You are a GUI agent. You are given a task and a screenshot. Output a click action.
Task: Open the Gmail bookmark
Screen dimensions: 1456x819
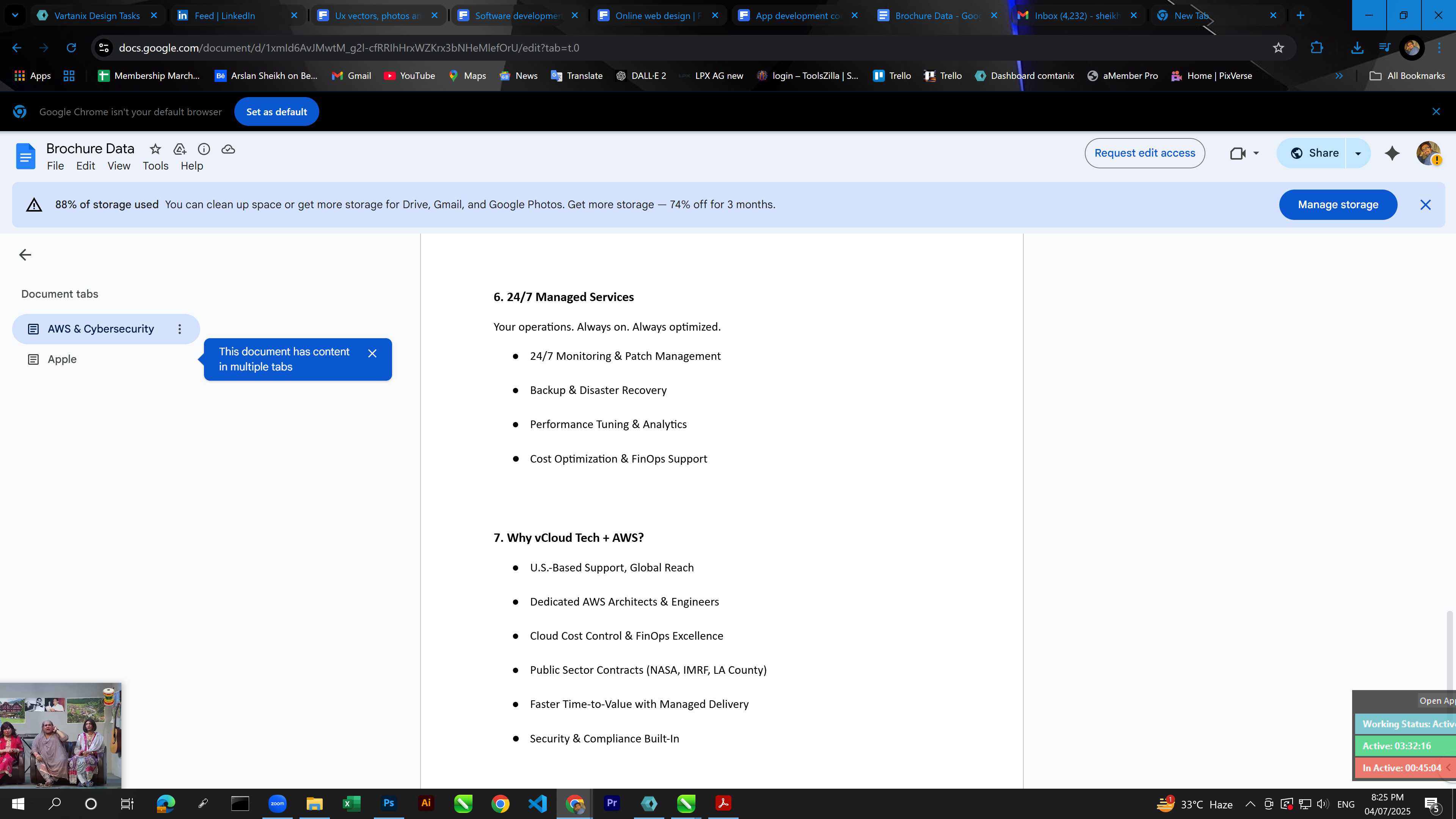tap(351, 76)
